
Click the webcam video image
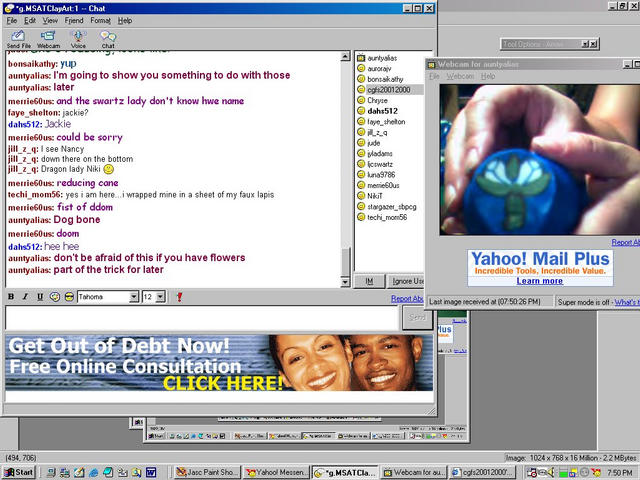coord(540,160)
